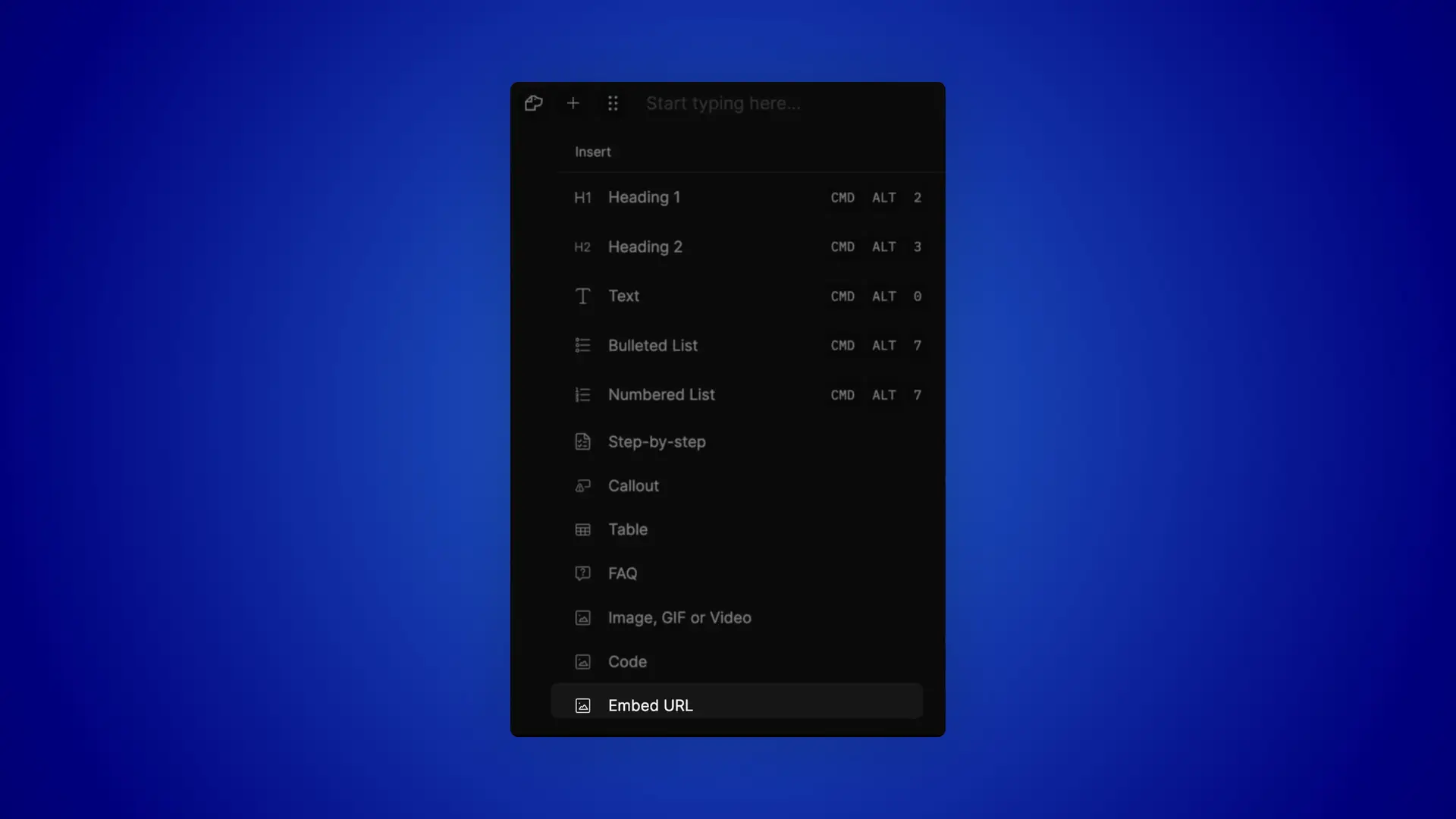This screenshot has width=1456, height=819.
Task: Select the FAQ block option
Action: click(622, 573)
